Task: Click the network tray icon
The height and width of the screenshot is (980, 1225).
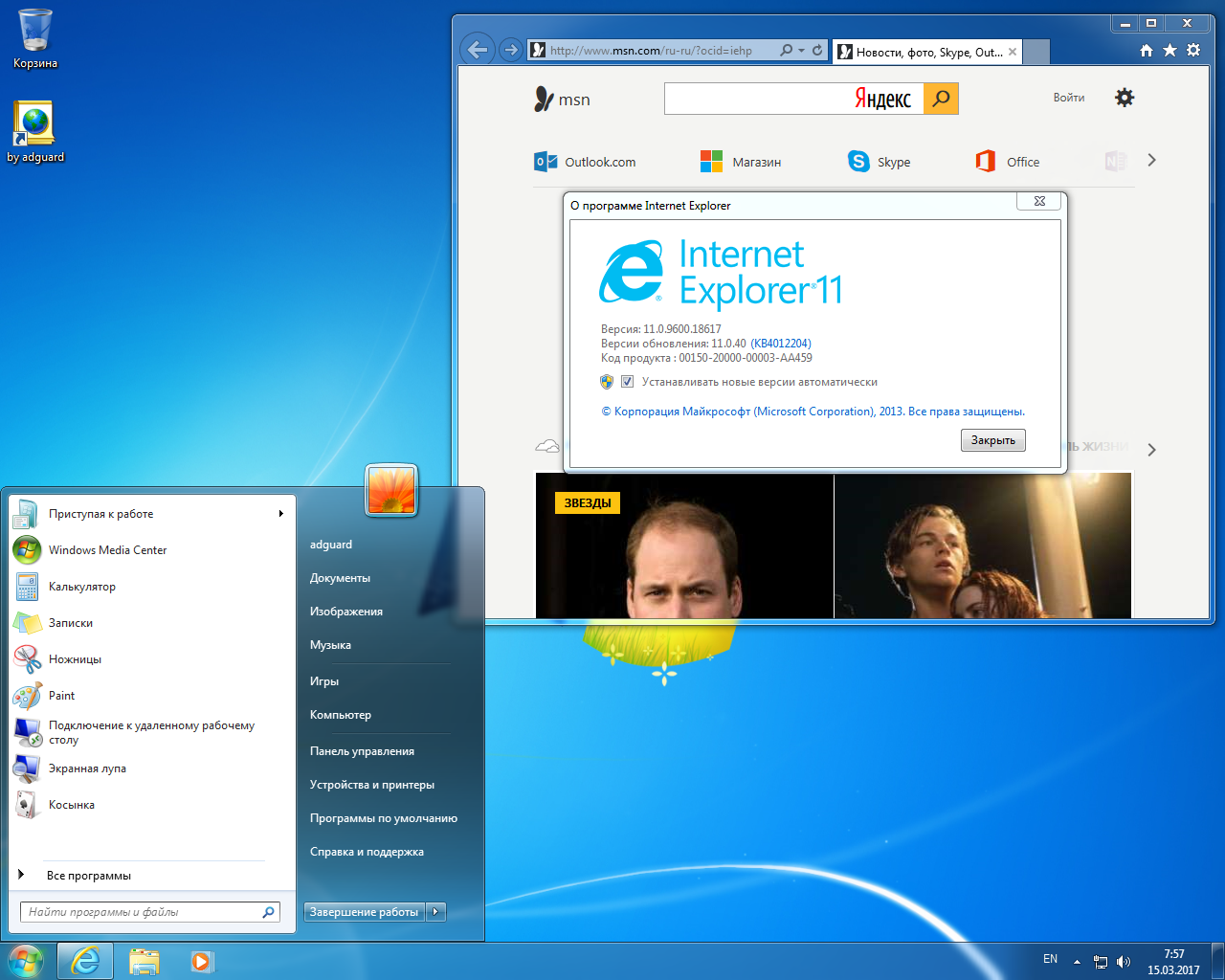Action: [1101, 962]
